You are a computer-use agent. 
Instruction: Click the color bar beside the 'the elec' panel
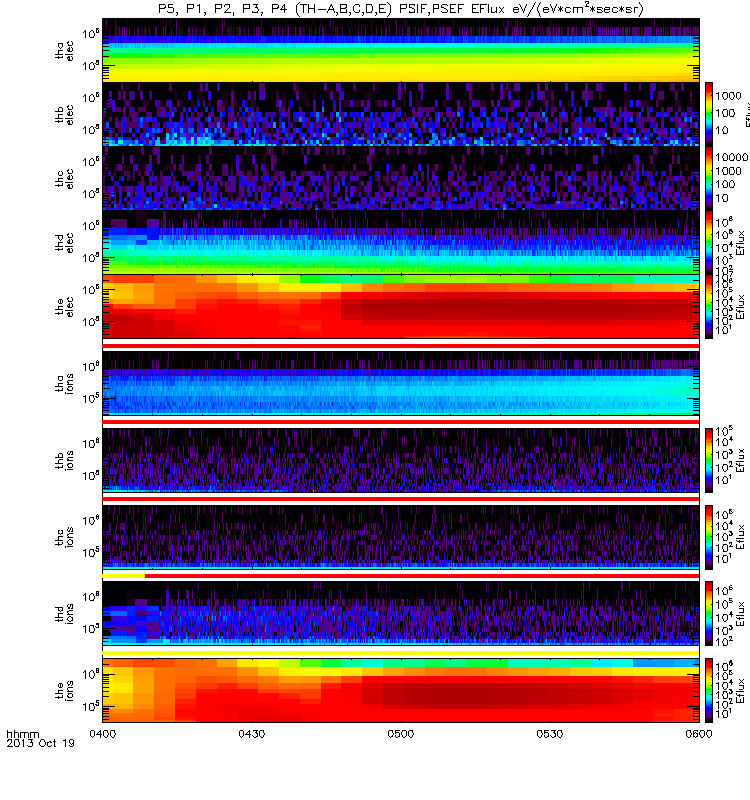point(709,307)
